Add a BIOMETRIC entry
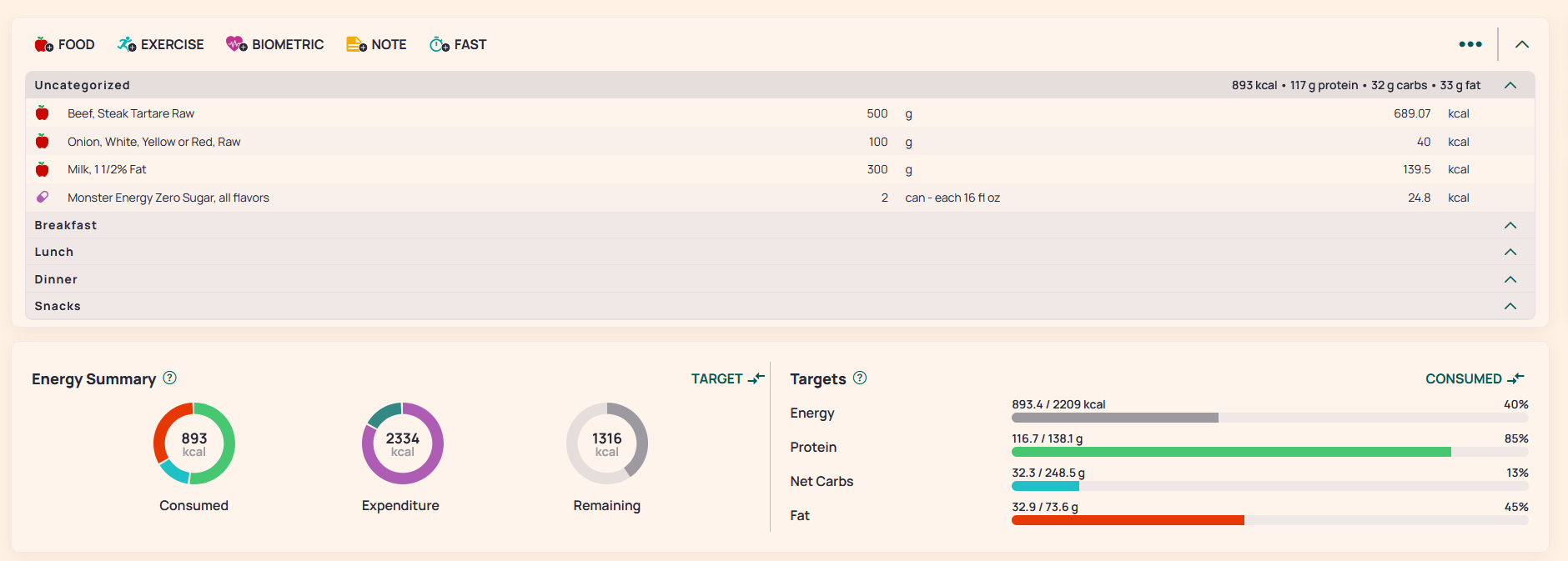Image resolution: width=1568 pixels, height=561 pixels. pyautogui.click(x=275, y=44)
